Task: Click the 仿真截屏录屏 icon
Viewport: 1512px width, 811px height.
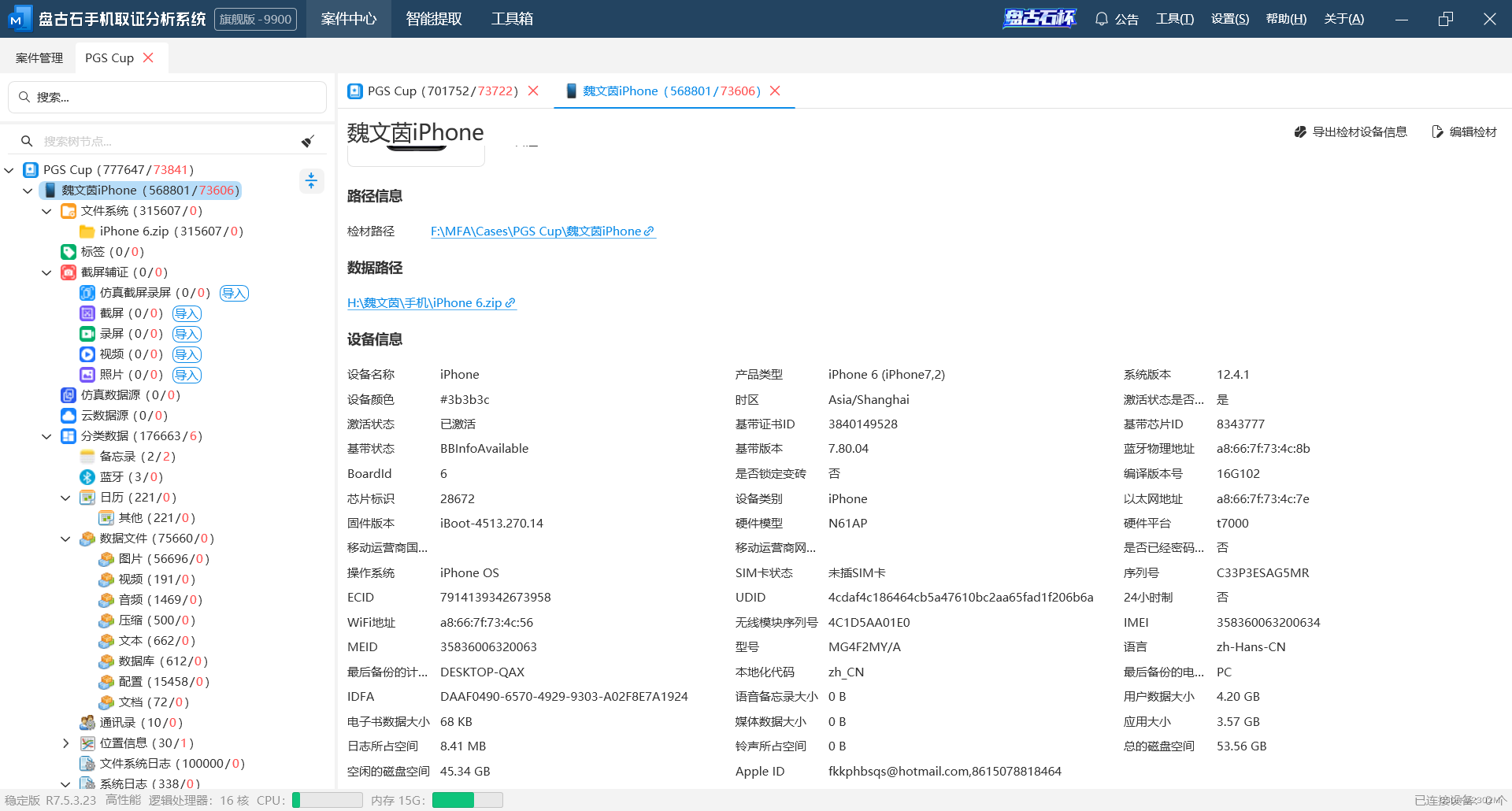Action: [87, 293]
